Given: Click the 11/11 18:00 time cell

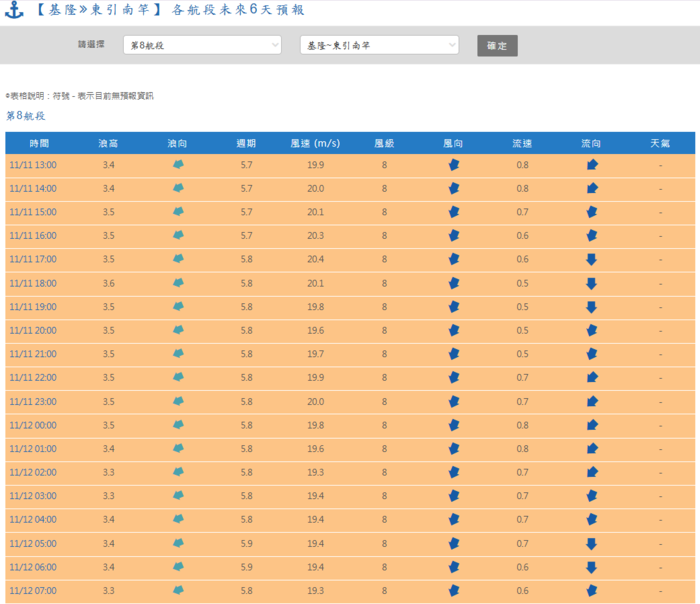Looking at the screenshot, I should 33,283.
